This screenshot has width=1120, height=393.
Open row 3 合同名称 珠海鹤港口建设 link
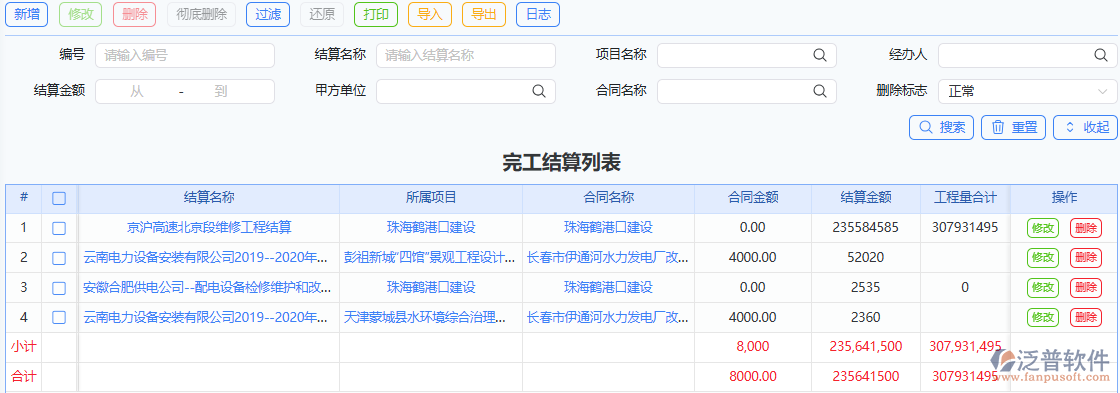click(x=609, y=288)
